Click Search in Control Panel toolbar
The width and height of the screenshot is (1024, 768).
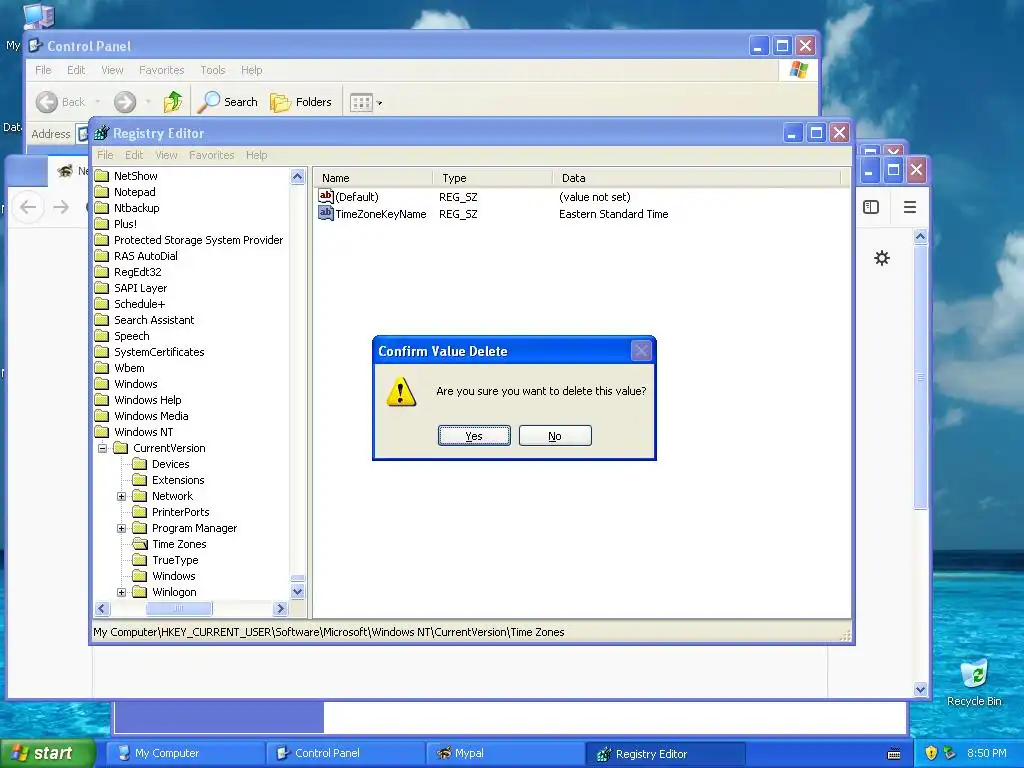tap(228, 102)
